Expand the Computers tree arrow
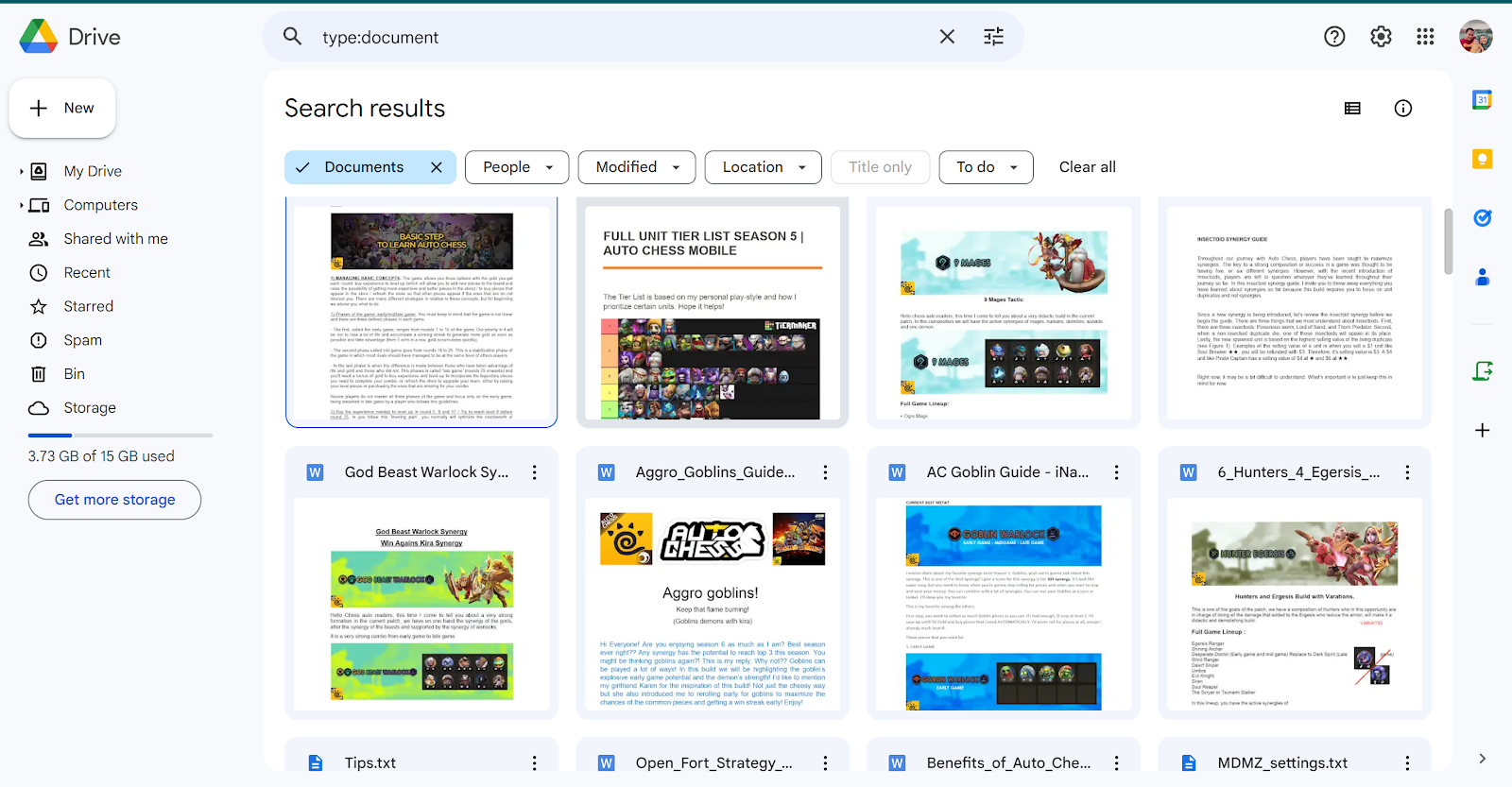1512x787 pixels. 21,205
